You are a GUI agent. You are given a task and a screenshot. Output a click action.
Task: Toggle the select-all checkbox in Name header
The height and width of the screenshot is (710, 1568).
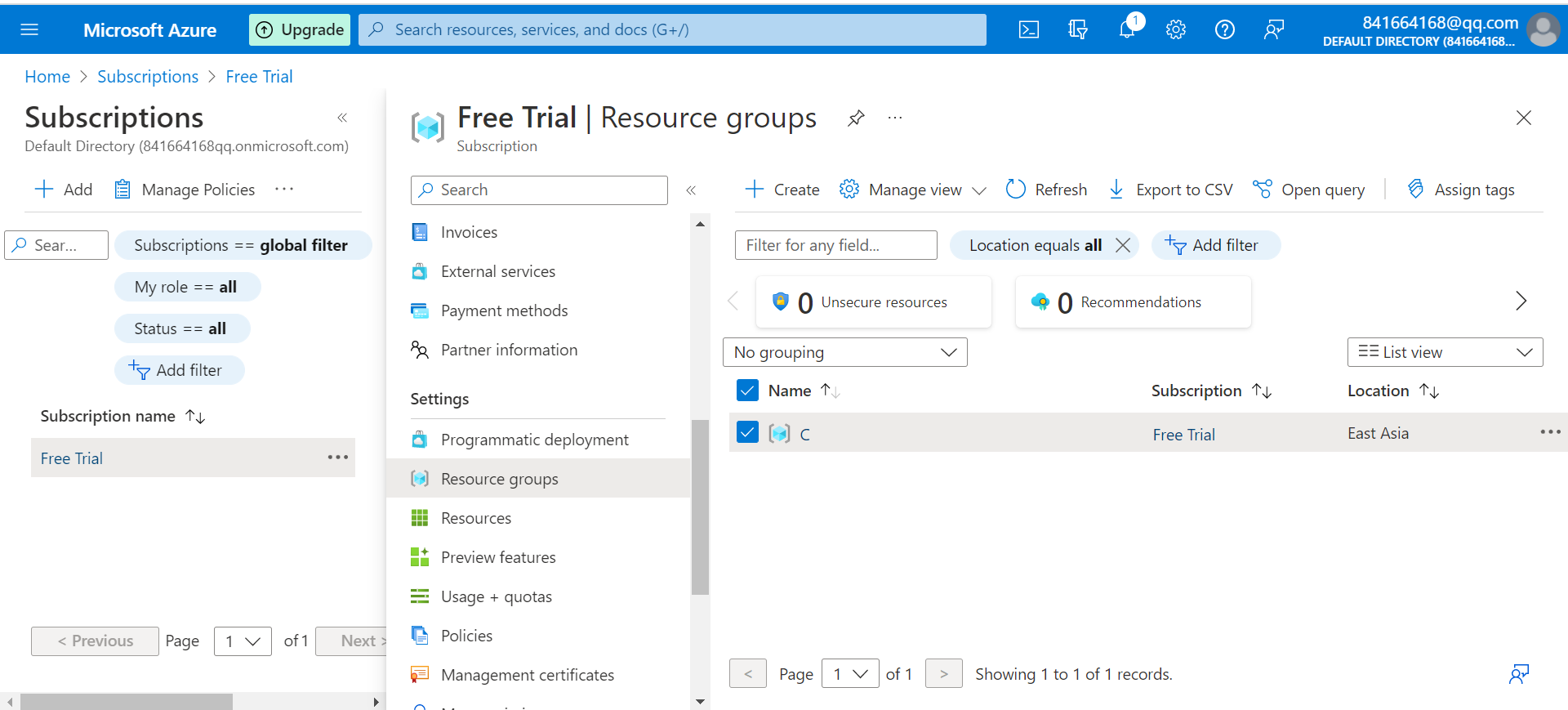747,391
